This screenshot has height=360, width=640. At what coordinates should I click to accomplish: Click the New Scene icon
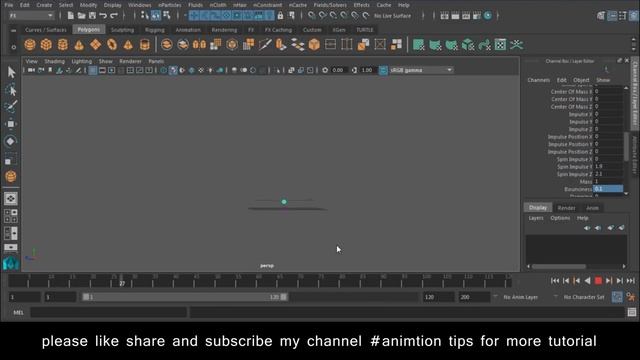pos(71,16)
